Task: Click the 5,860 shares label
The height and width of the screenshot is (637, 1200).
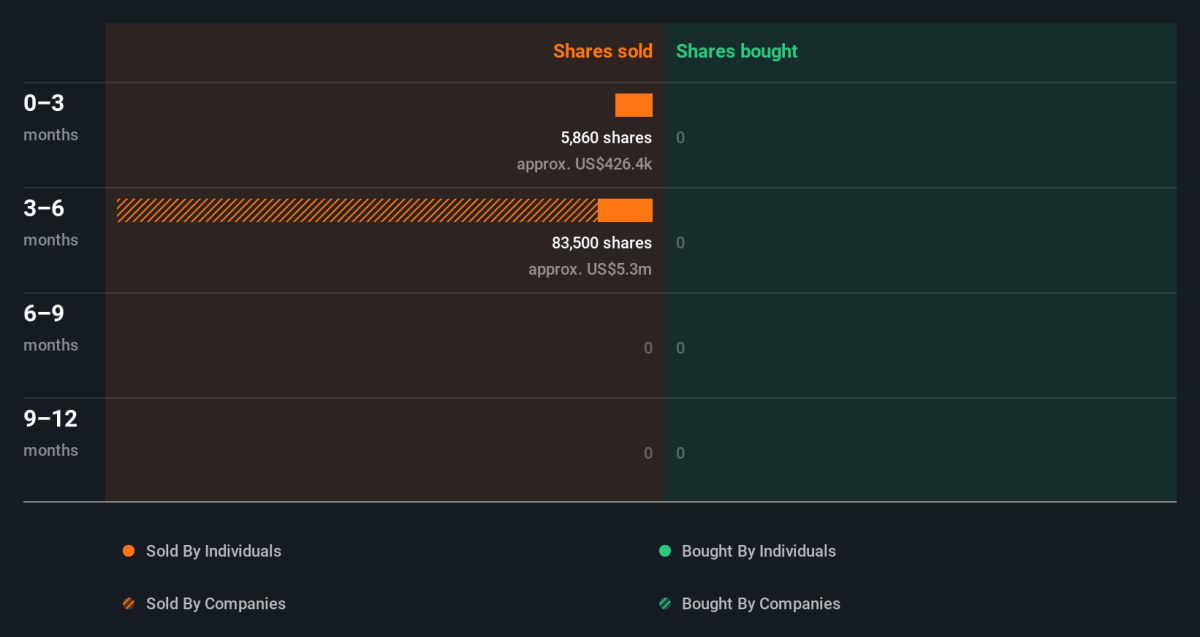Action: tap(606, 138)
